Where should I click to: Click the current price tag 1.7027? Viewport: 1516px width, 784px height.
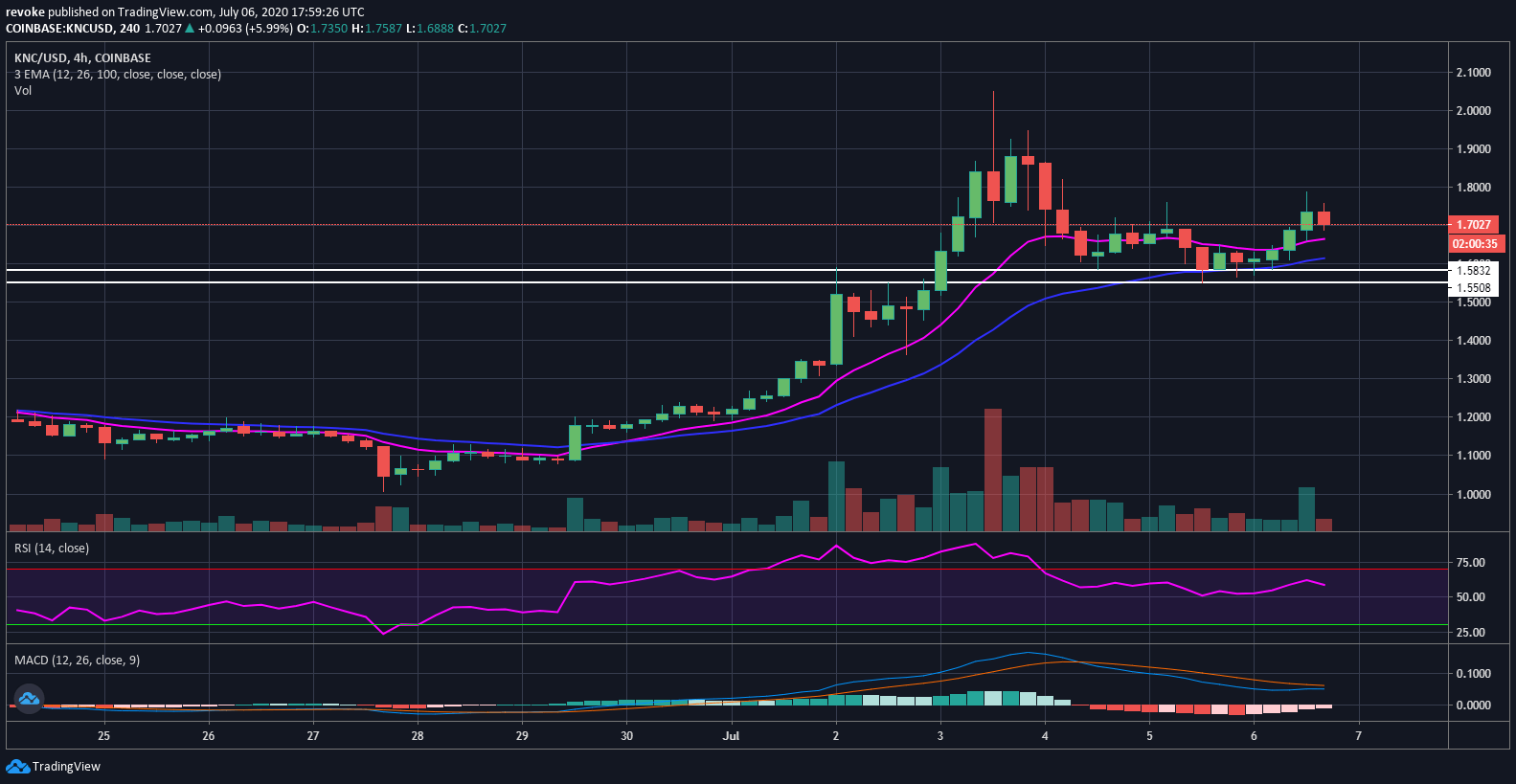coord(1474,225)
